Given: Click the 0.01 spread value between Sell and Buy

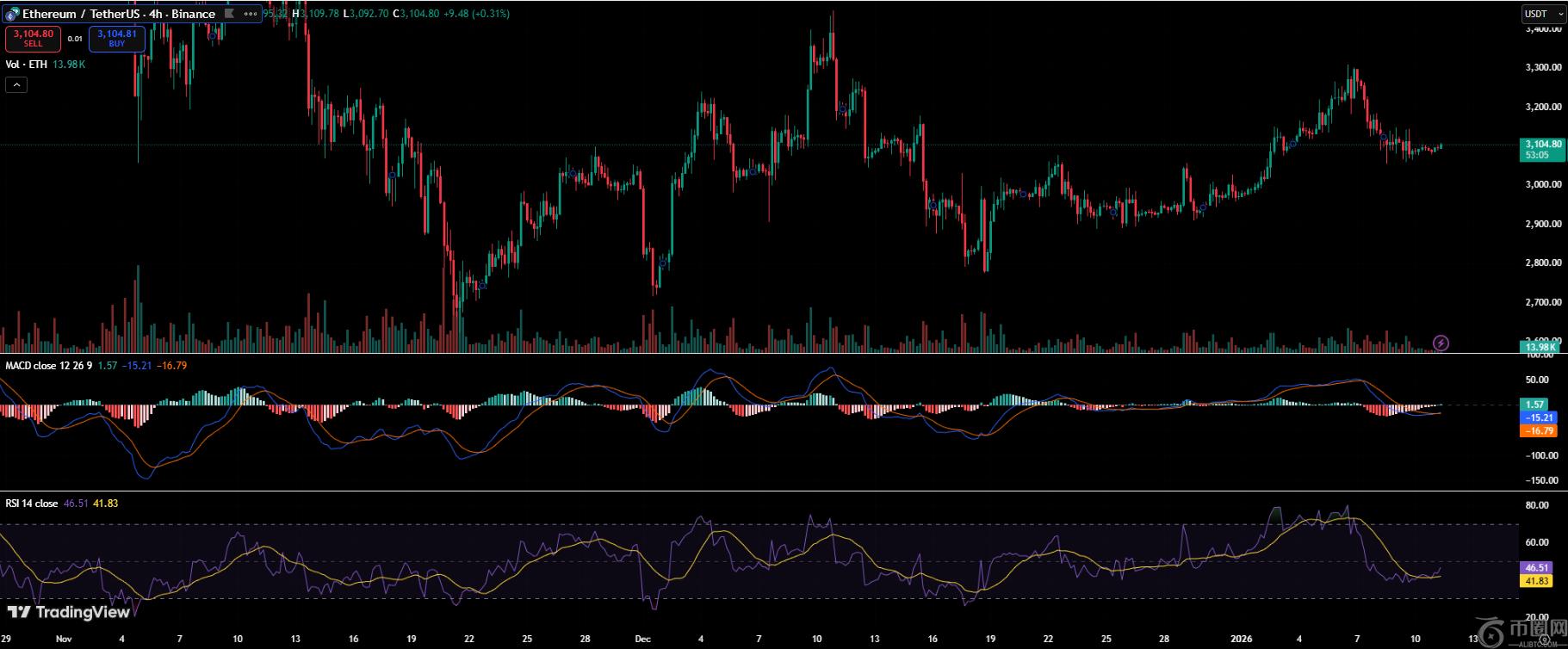Looking at the screenshot, I should click(75, 39).
